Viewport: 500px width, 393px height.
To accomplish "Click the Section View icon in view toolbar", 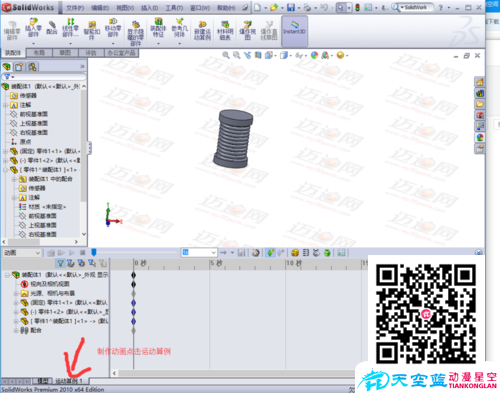I will tap(258, 55).
